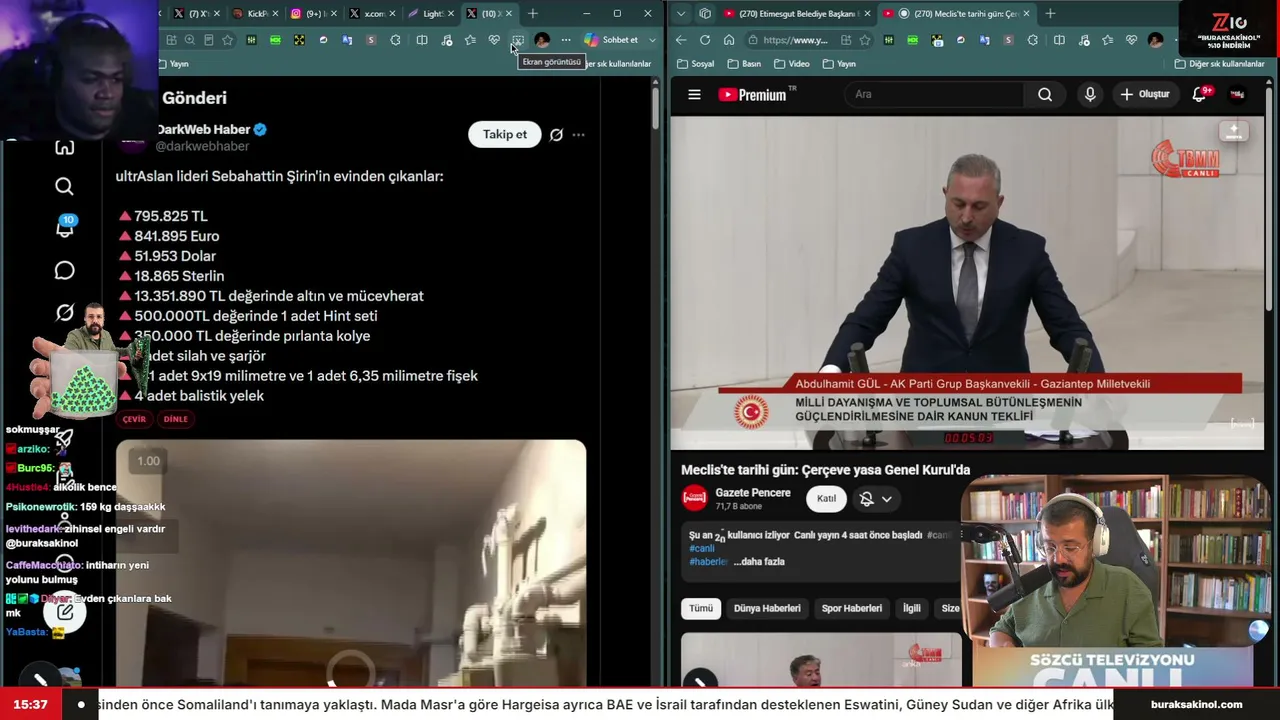Open the Video bookmarks folder
Viewport: 1280px width, 720px height.
point(791,64)
